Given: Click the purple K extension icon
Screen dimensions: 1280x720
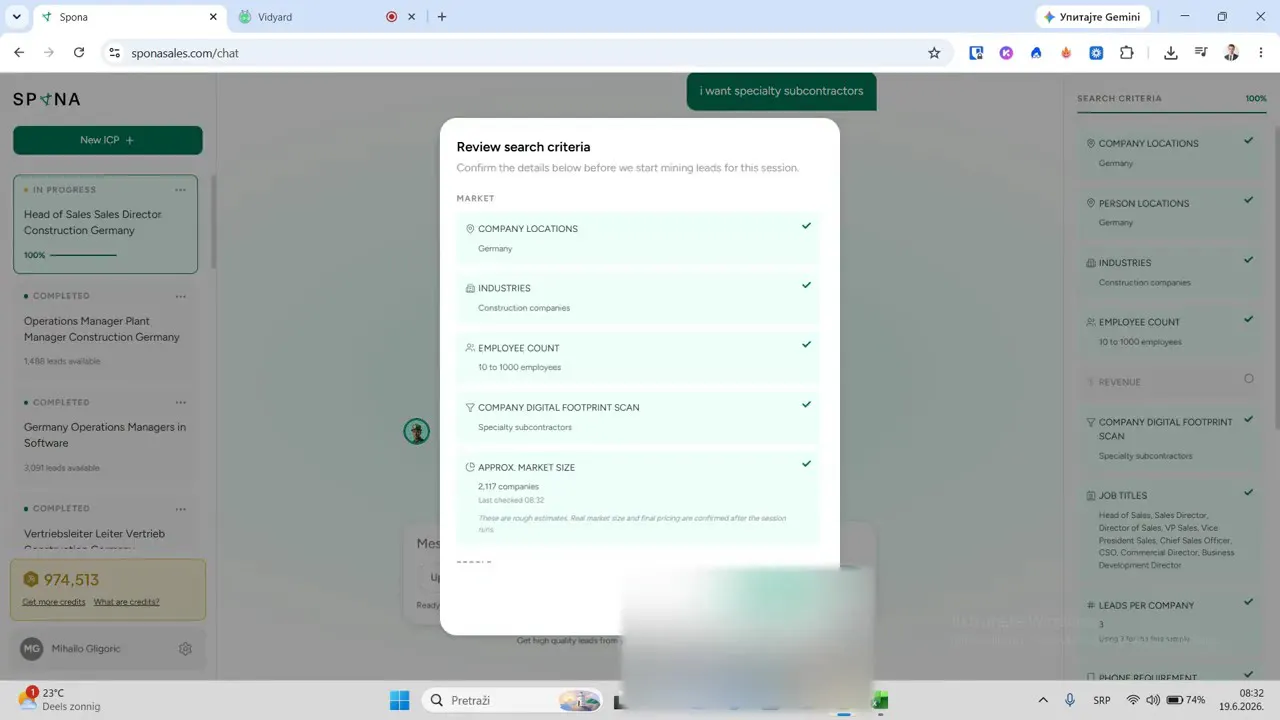Looking at the screenshot, I should pos(1006,53).
